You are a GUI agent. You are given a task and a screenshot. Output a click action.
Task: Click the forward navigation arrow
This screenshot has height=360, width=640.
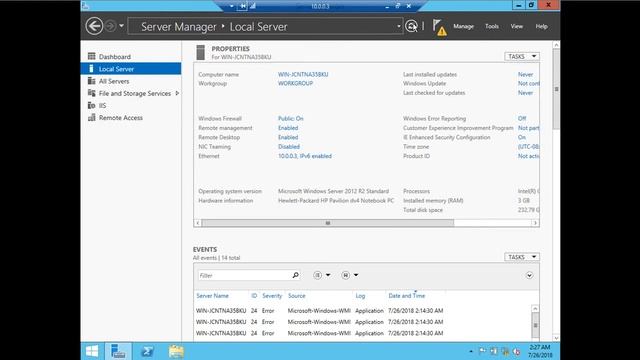tap(110, 27)
